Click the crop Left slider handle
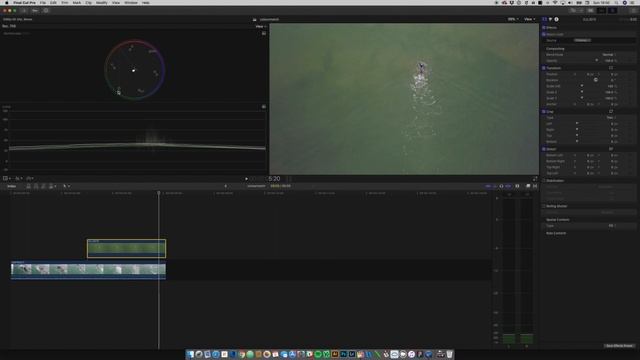Image resolution: width=640 pixels, height=360 pixels. (x=577, y=123)
